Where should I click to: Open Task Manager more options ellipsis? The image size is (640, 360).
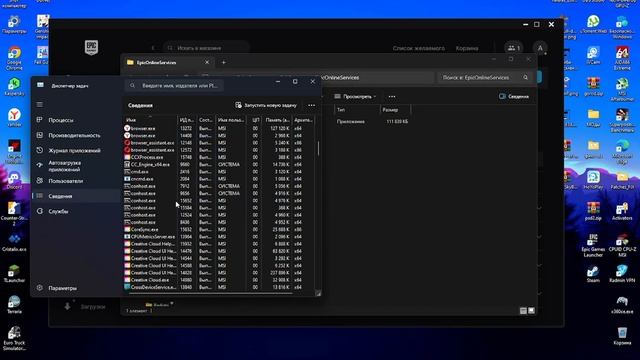pos(311,105)
